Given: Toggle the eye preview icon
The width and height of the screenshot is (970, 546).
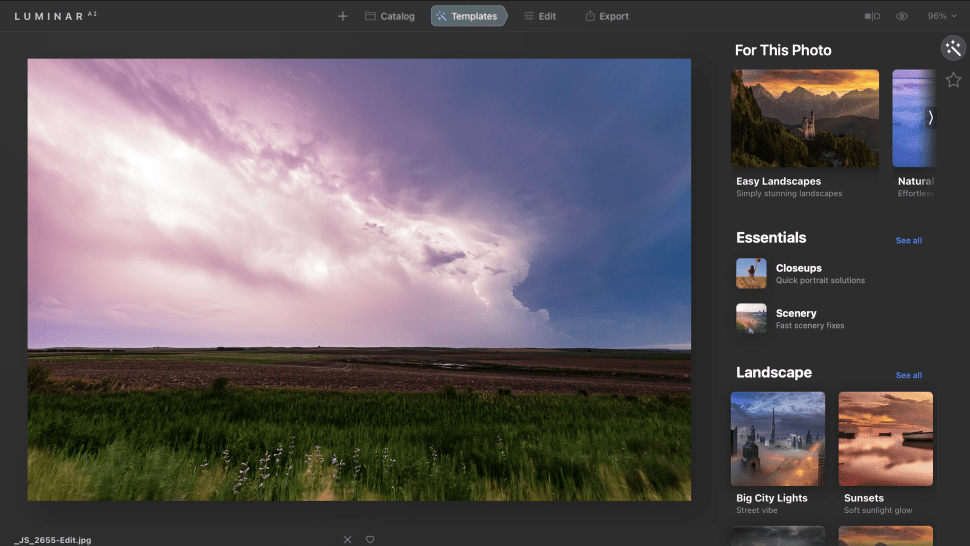Looking at the screenshot, I should click(x=902, y=16).
